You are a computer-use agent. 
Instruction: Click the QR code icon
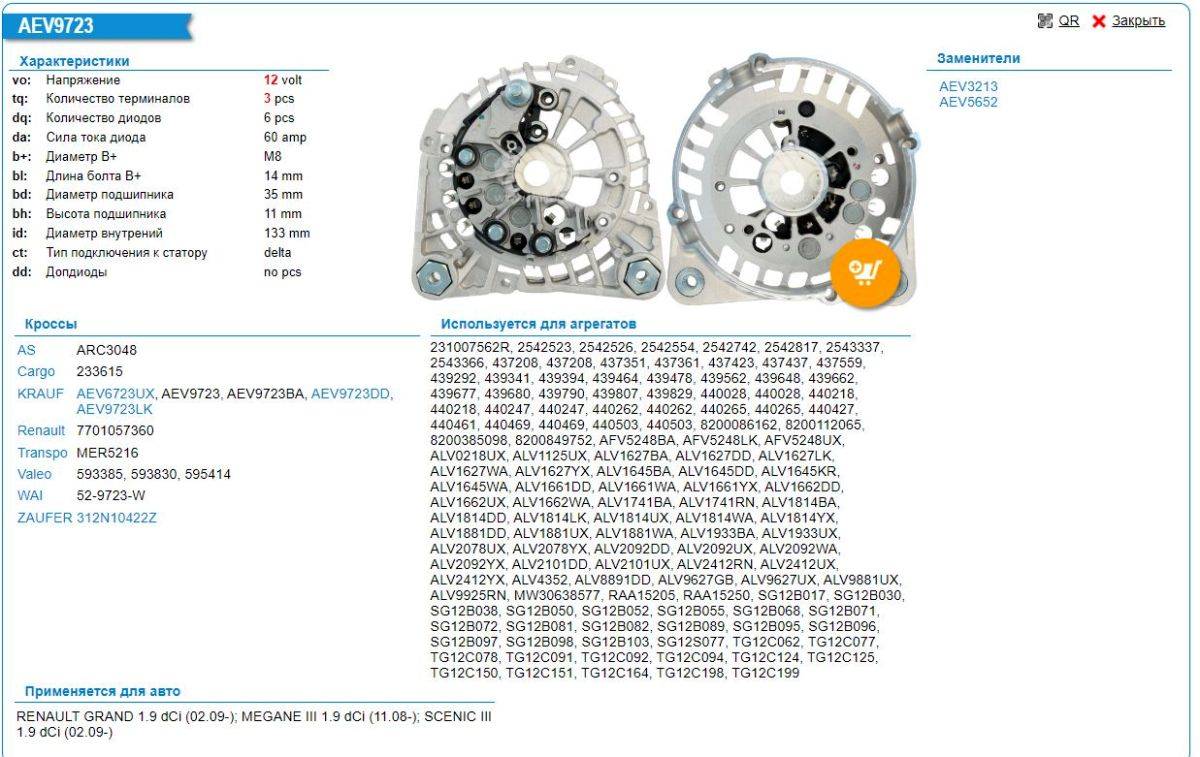coord(1046,21)
